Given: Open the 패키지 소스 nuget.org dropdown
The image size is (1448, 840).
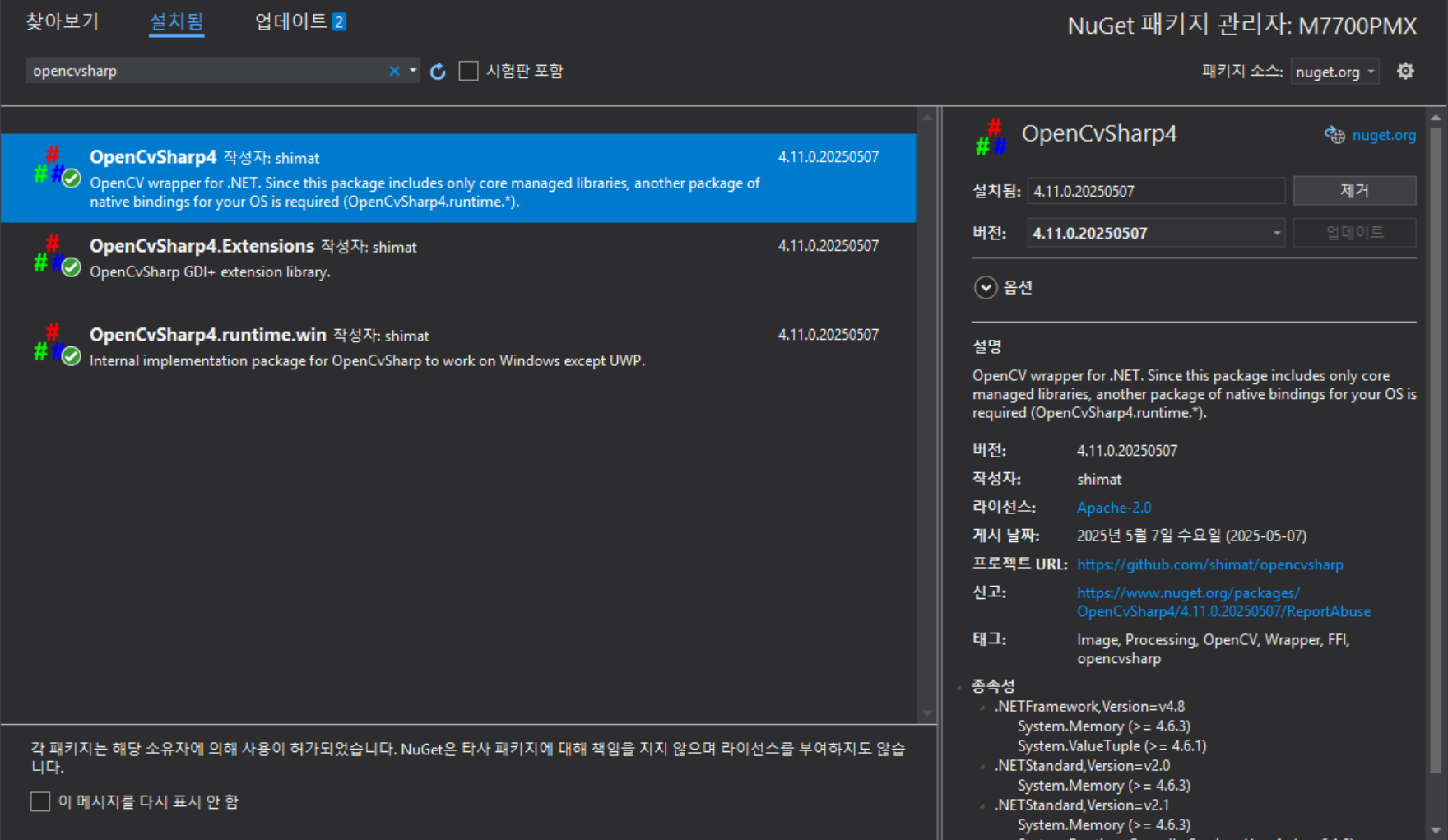Looking at the screenshot, I should 1335,72.
